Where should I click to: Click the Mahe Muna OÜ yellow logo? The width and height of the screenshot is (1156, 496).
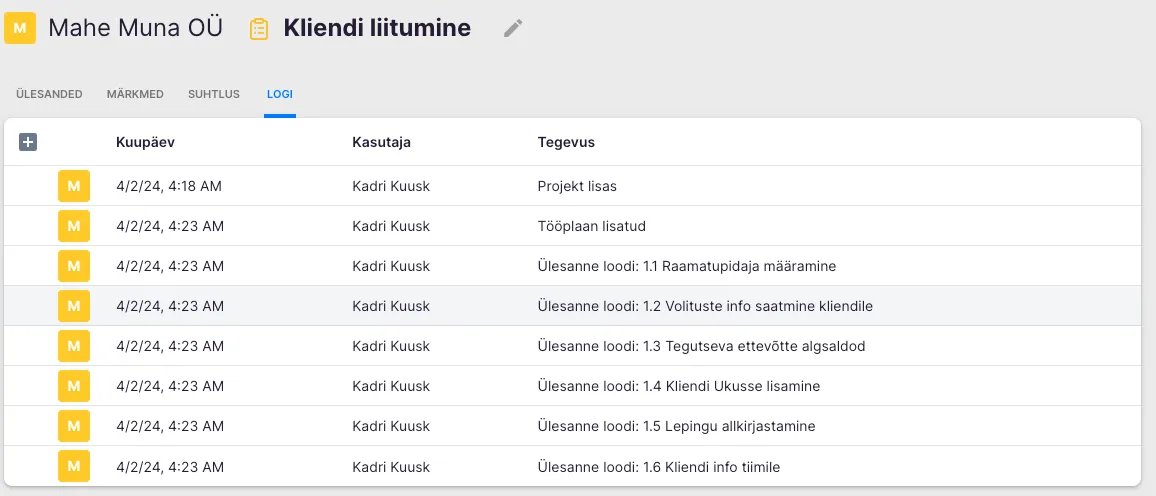coord(20,28)
